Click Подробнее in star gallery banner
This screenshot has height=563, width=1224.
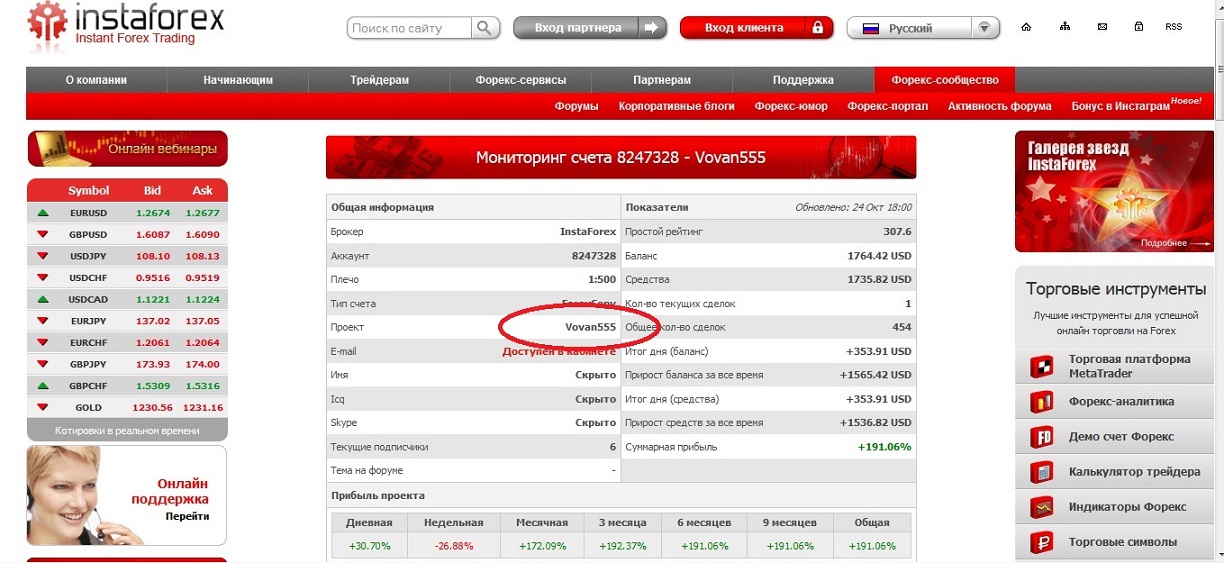click(x=1163, y=243)
